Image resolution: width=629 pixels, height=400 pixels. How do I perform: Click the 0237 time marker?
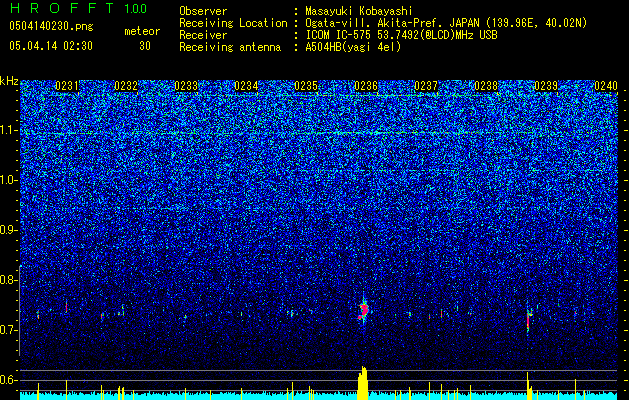(426, 86)
